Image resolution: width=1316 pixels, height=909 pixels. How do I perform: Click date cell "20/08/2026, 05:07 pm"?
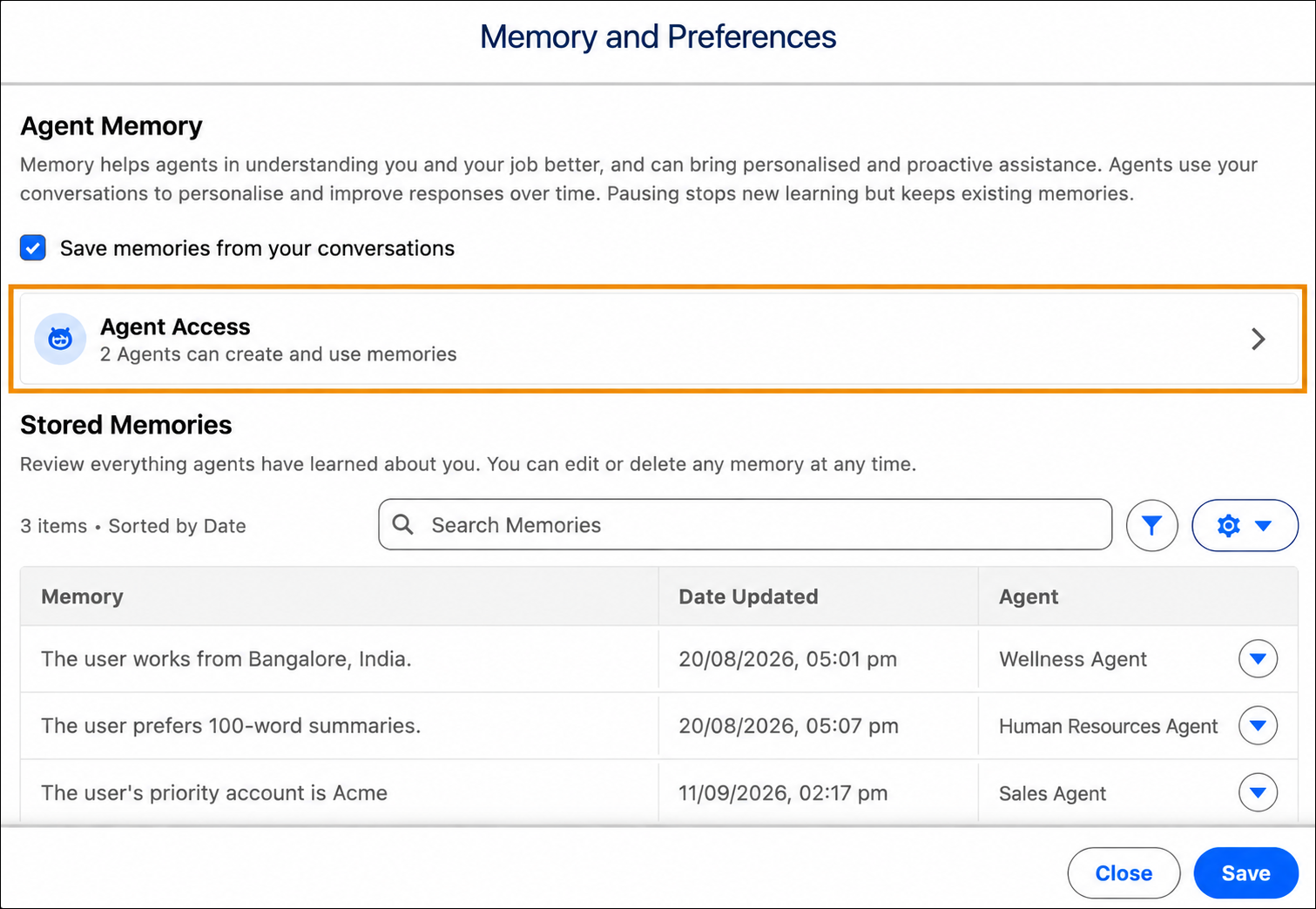point(788,726)
